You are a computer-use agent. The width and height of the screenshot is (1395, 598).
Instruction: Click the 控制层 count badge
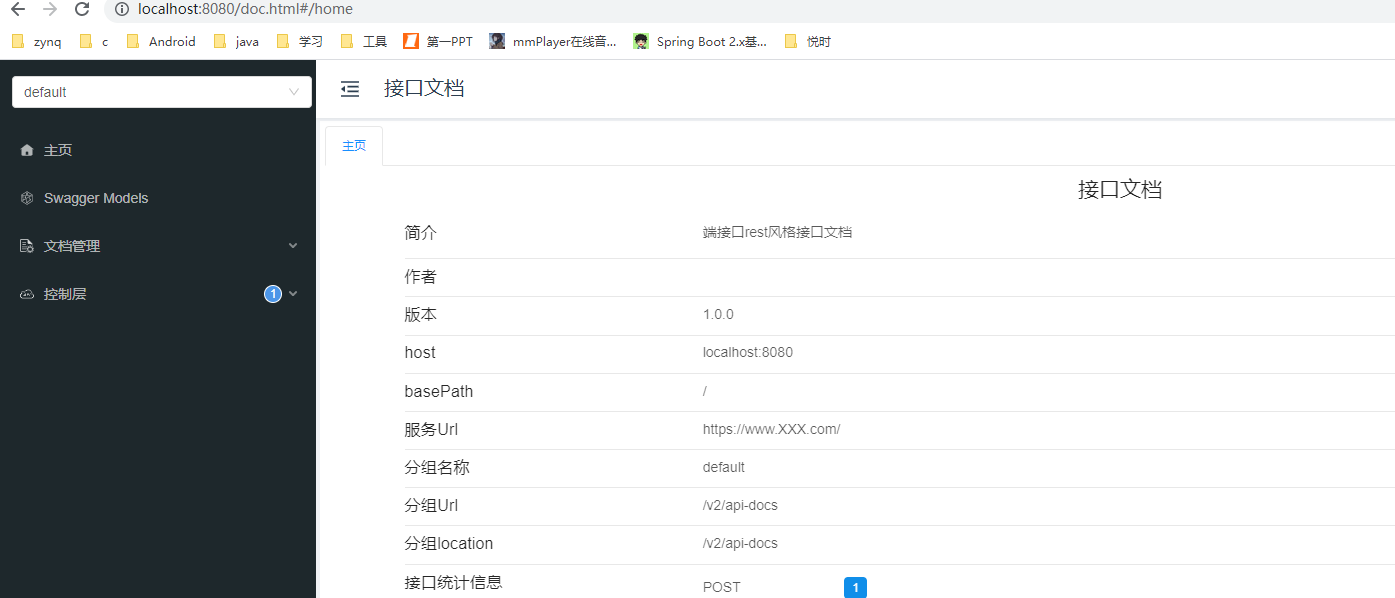pos(273,294)
